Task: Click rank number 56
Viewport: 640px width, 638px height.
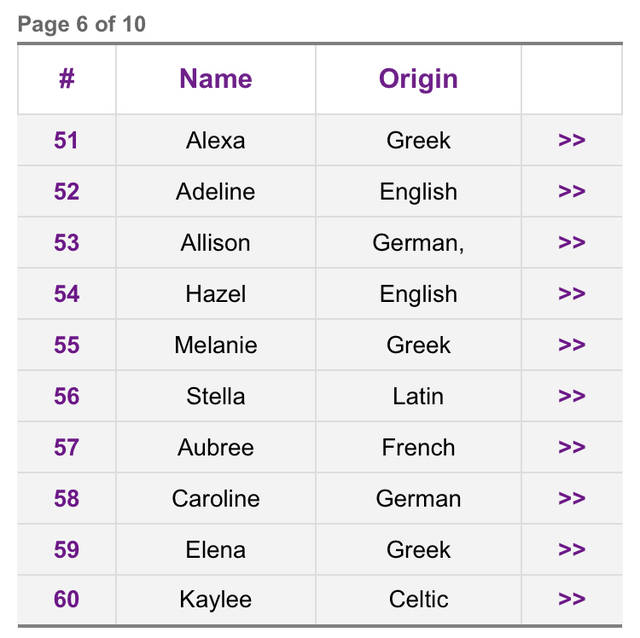Action: pyautogui.click(x=67, y=396)
